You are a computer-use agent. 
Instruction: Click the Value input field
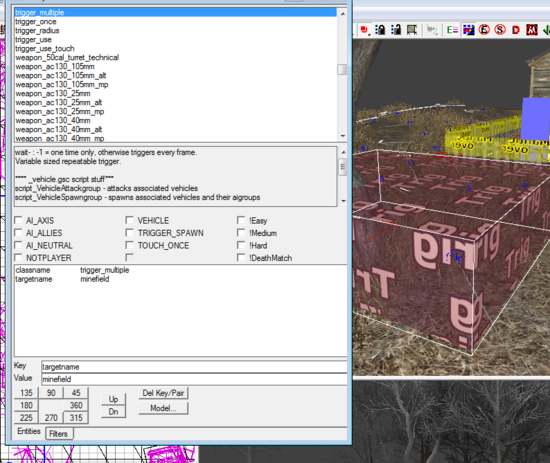[x=194, y=379]
